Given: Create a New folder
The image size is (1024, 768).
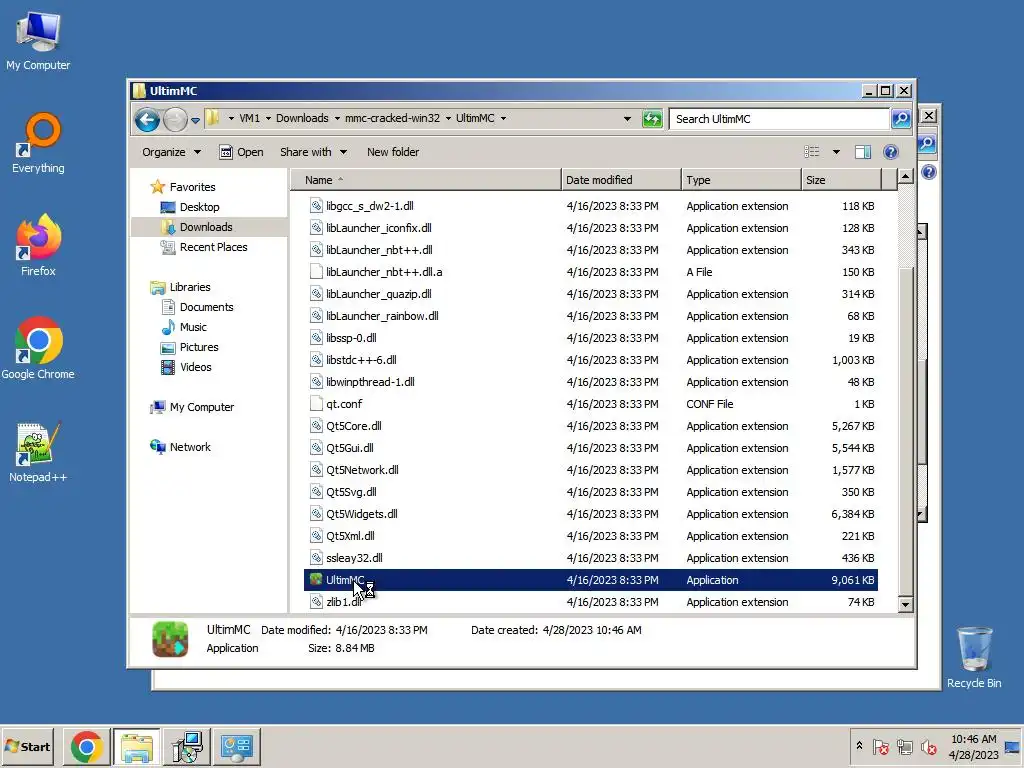Looking at the screenshot, I should 392,152.
